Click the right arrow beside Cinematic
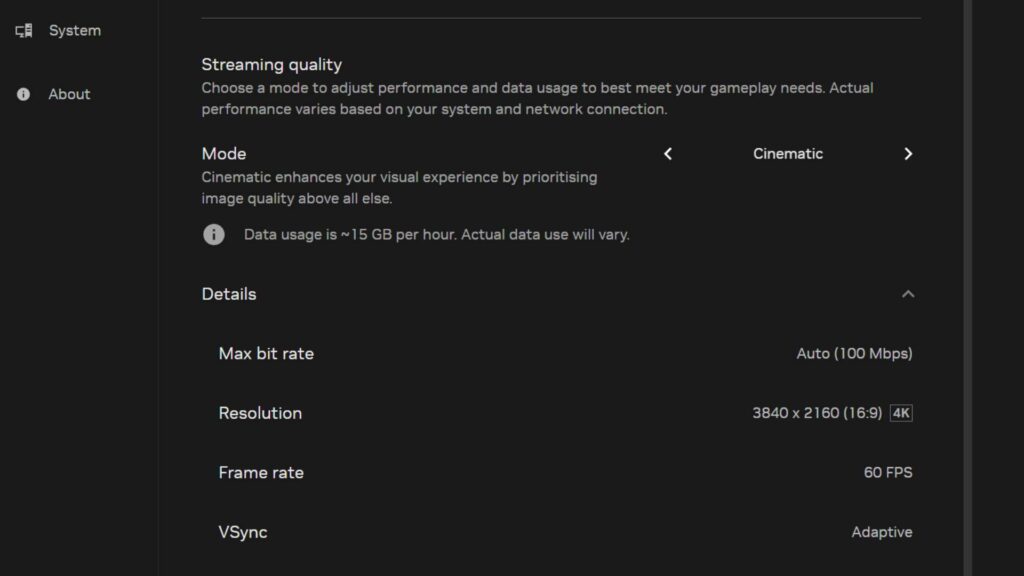The image size is (1024, 576). (908, 153)
